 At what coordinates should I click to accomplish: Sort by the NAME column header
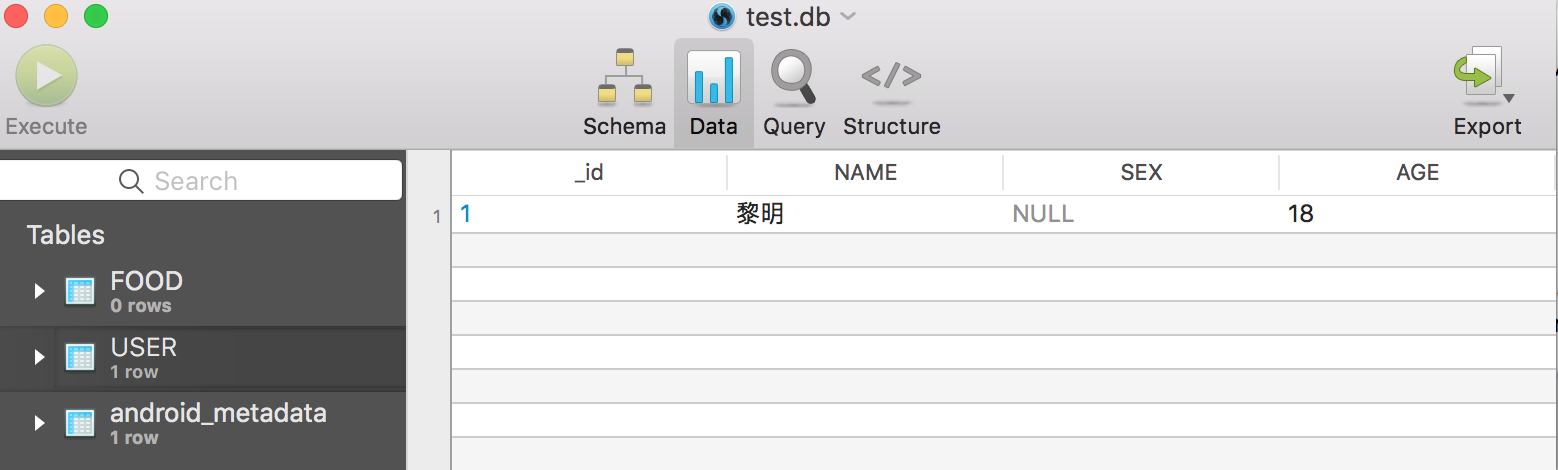tap(865, 173)
